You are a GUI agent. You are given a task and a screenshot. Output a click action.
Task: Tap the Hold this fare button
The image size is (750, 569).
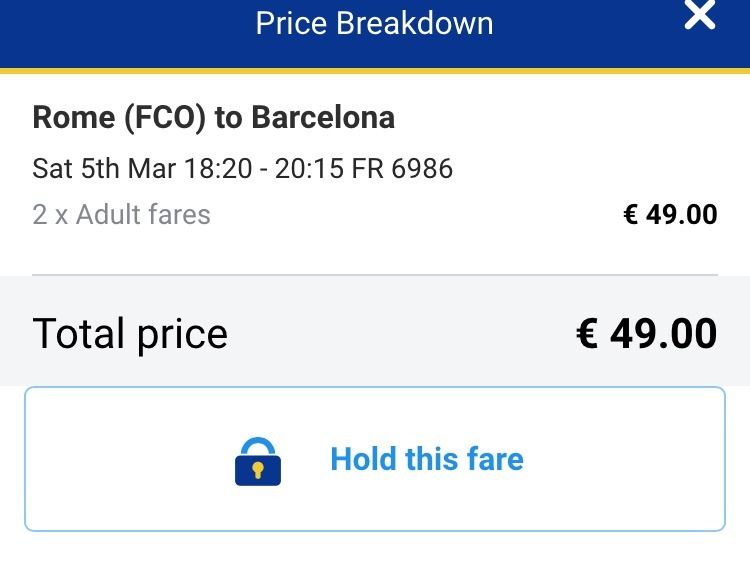click(375, 459)
